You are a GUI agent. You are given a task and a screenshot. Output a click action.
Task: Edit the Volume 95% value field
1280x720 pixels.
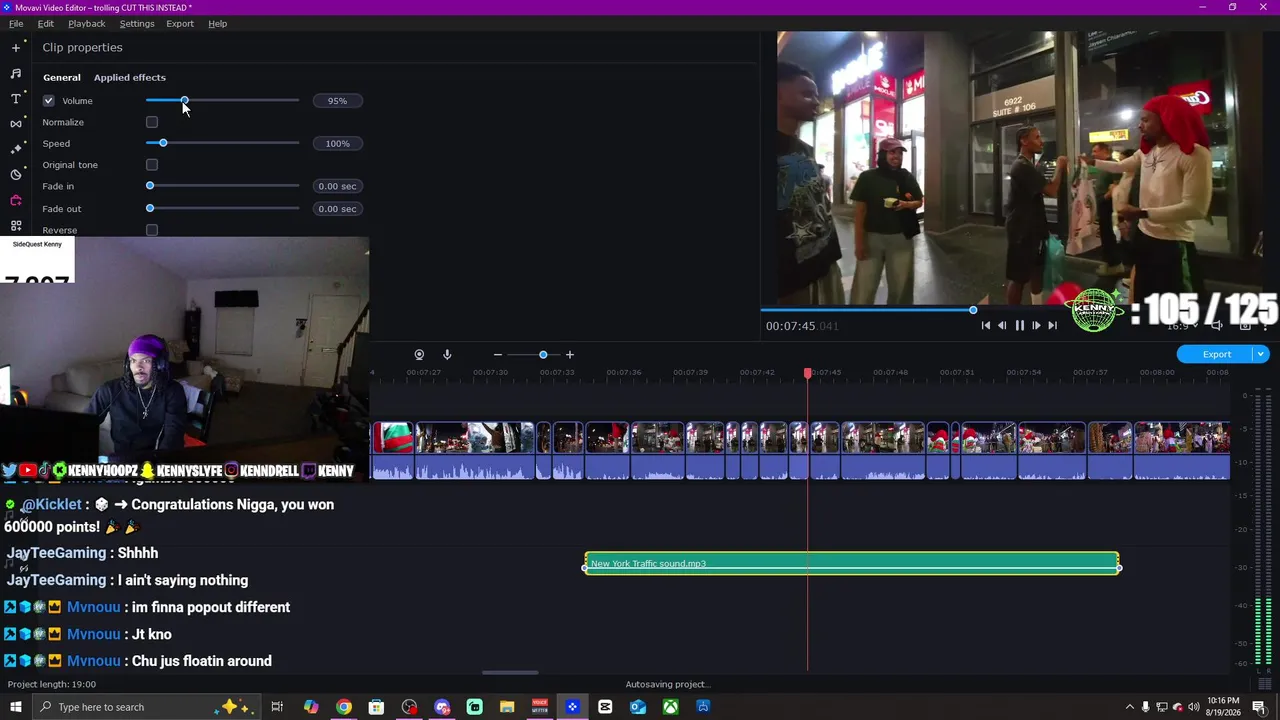(x=337, y=101)
